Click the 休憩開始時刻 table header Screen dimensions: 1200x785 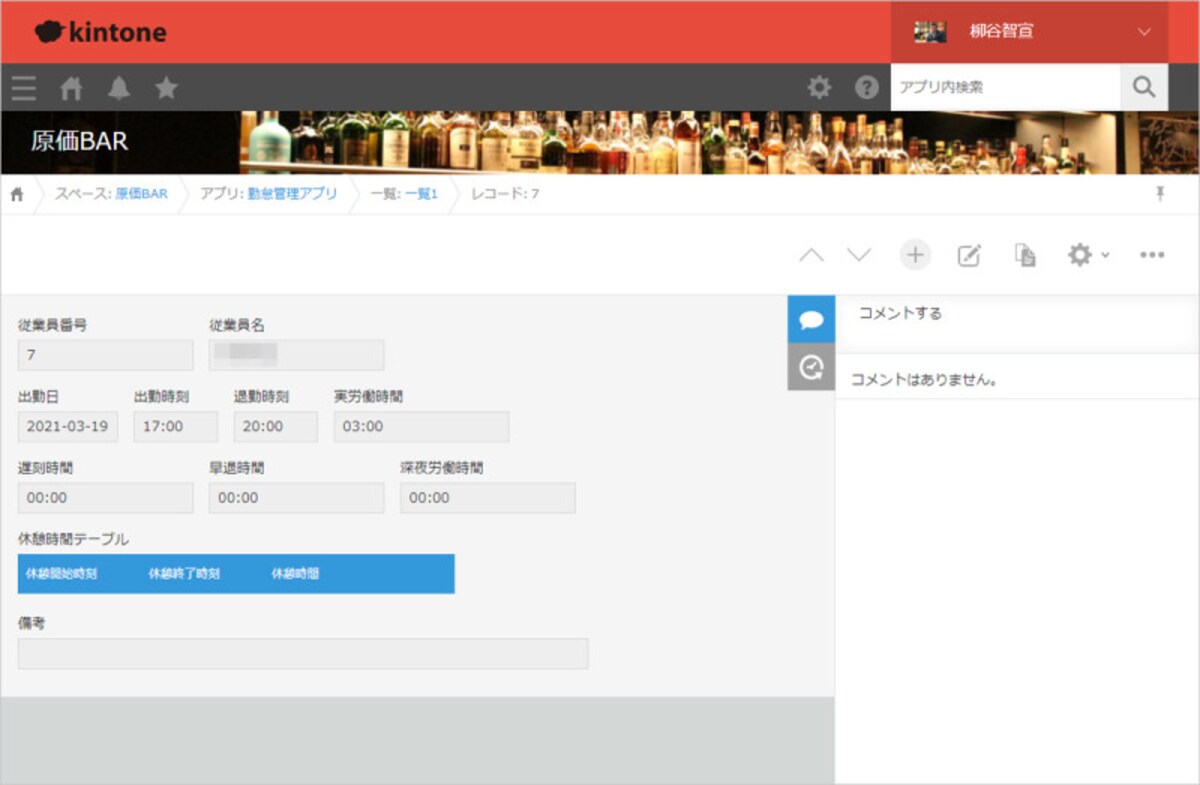pos(61,574)
